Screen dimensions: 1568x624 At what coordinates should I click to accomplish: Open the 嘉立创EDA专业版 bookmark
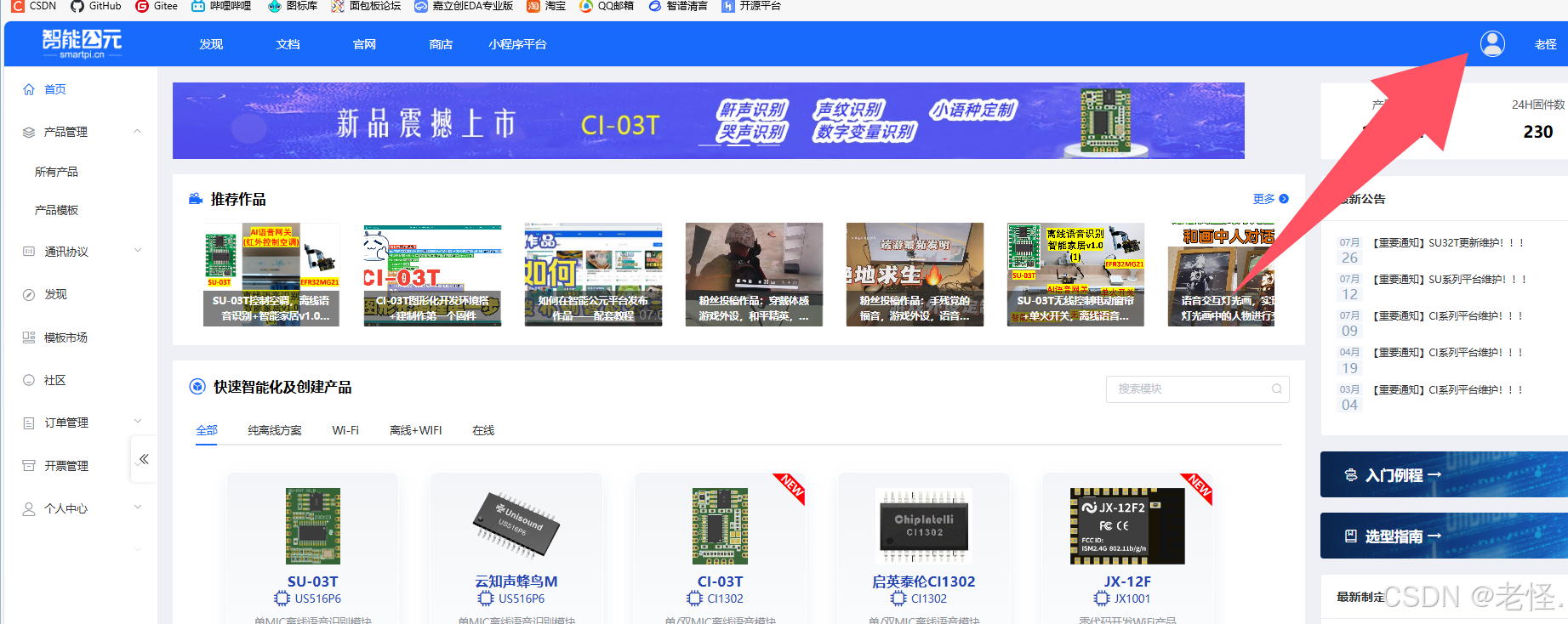click(x=464, y=6)
